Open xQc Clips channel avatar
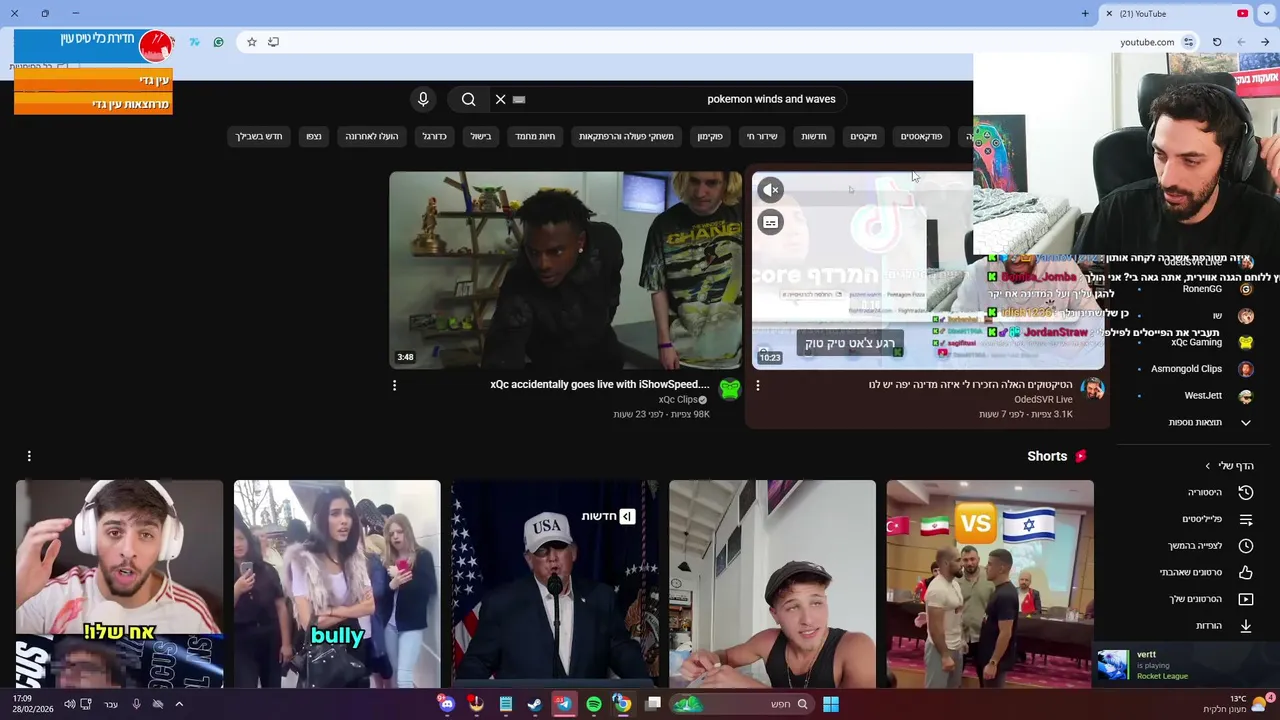The width and height of the screenshot is (1280, 720). 730,390
